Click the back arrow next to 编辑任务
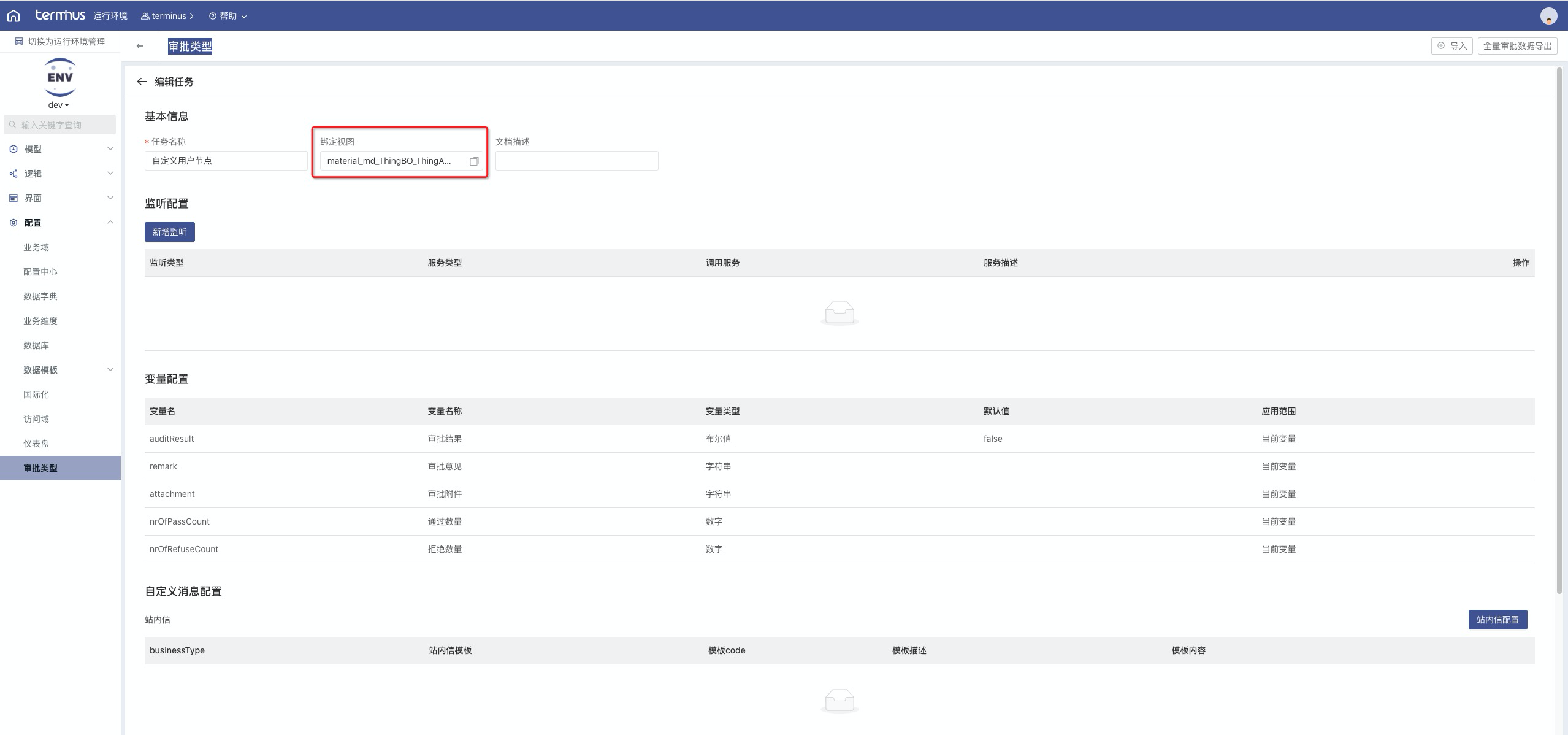Screen dimensions: 1568x735 coord(142,82)
